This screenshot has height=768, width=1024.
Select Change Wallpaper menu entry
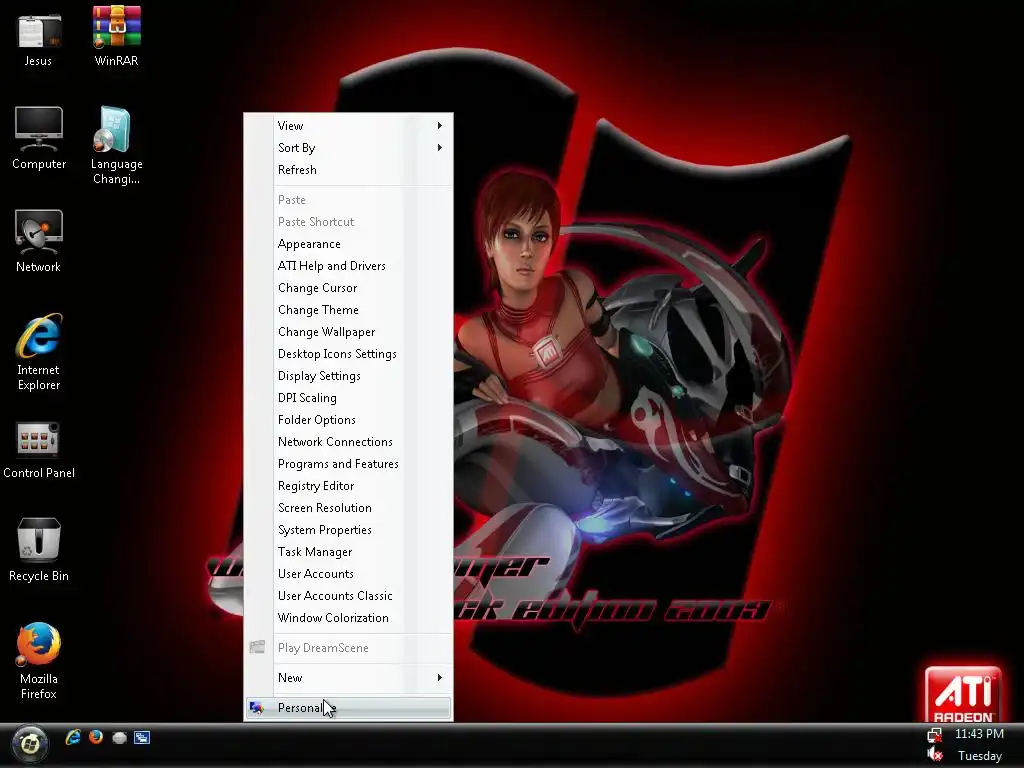(327, 332)
